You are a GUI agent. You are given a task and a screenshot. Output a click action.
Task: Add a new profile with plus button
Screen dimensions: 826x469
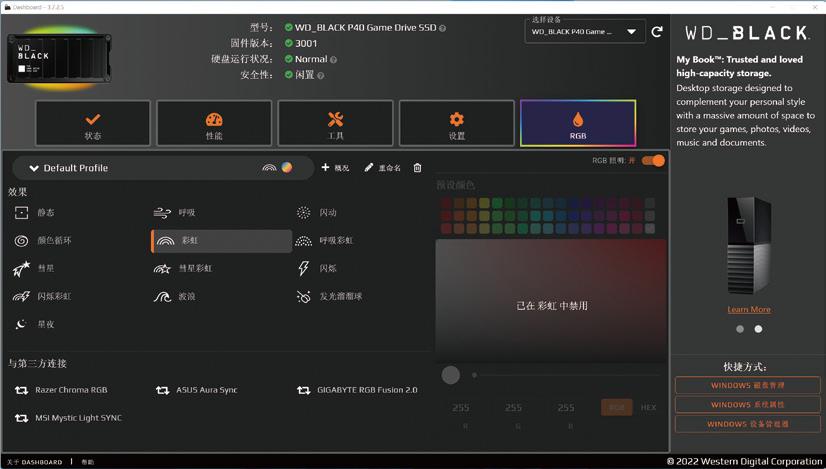(335, 168)
